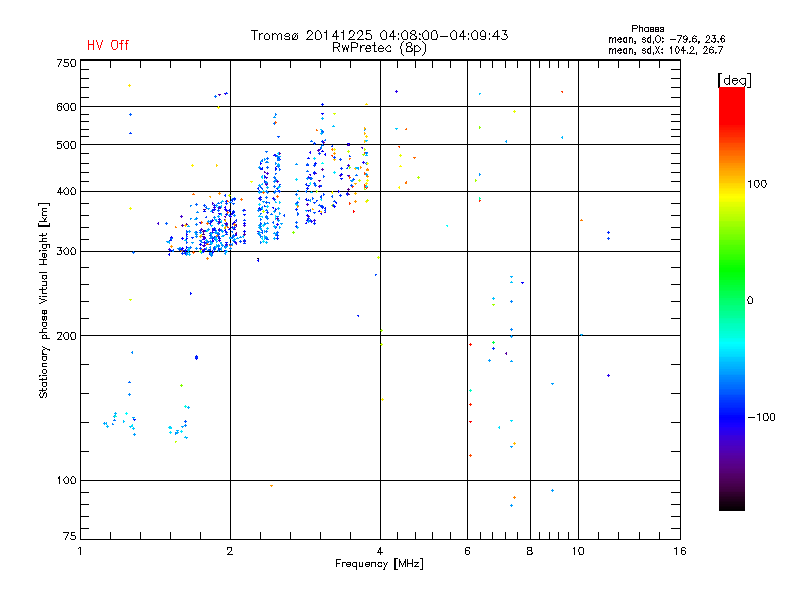Image resolution: width=800 pixels, height=600 pixels.
Task: Click the y-axis tick label '75'
Action: point(70,536)
